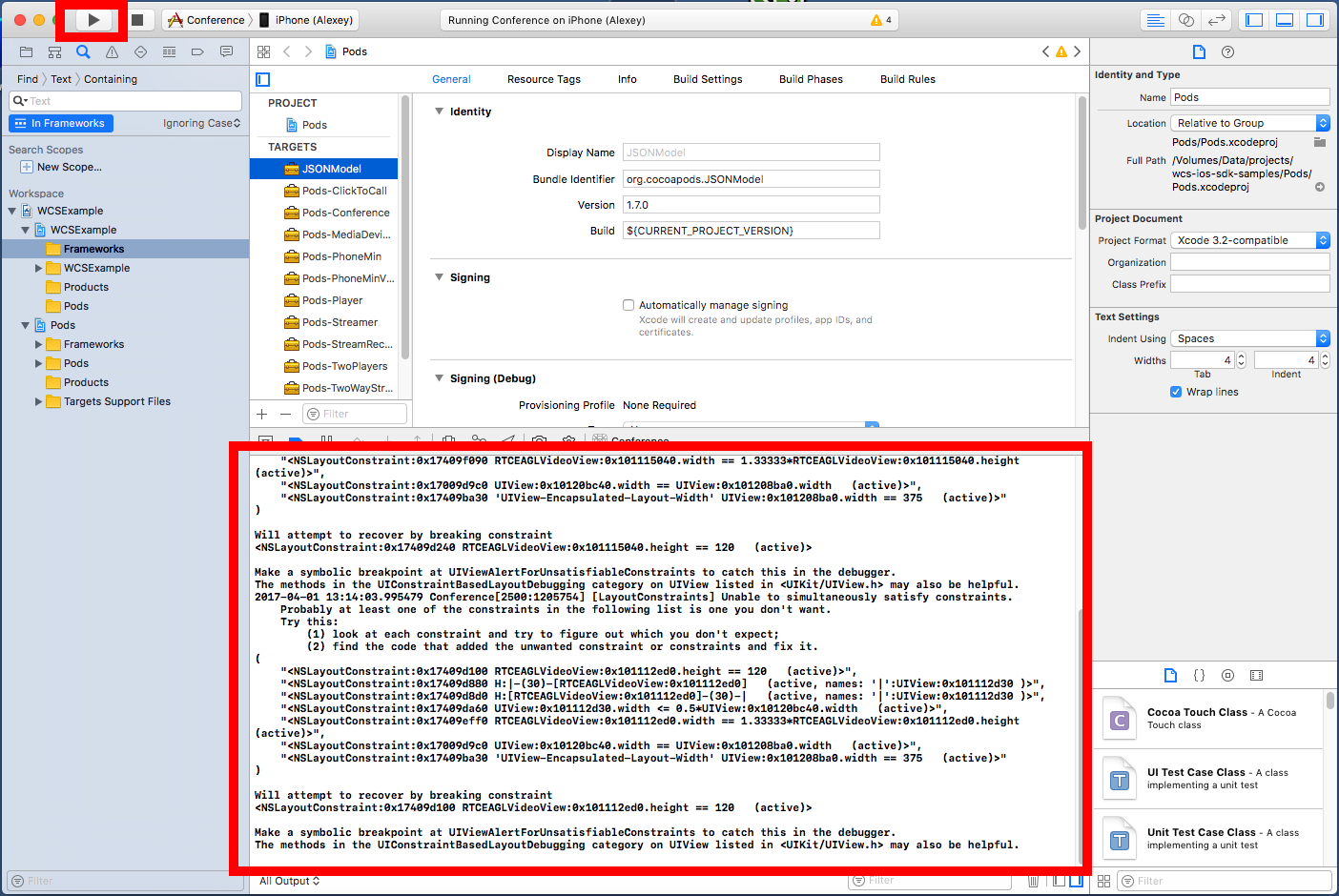The width and height of the screenshot is (1339, 896).
Task: Open the All Output console selector
Action: coord(289,881)
